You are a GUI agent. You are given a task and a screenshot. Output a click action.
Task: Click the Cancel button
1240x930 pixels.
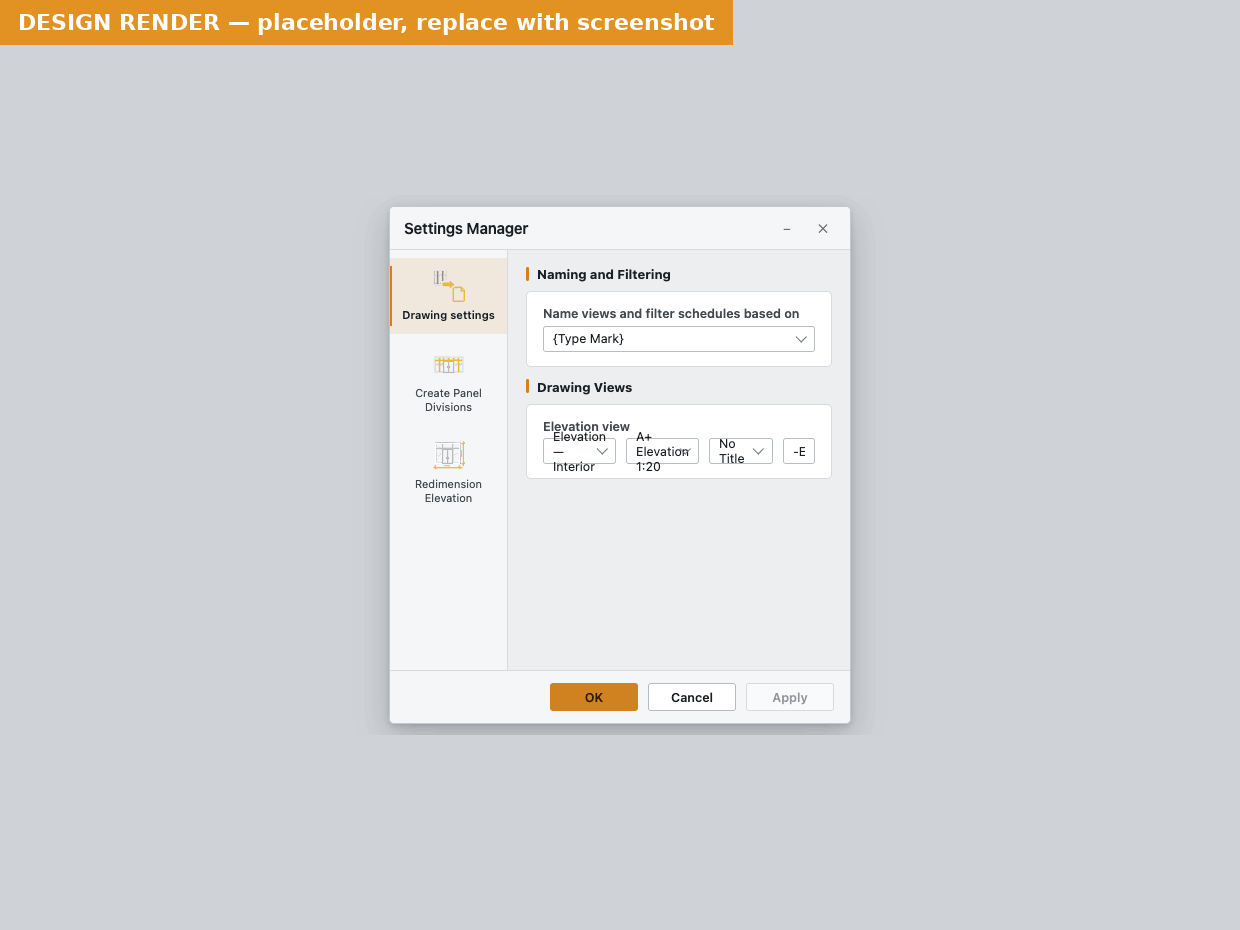coord(692,697)
